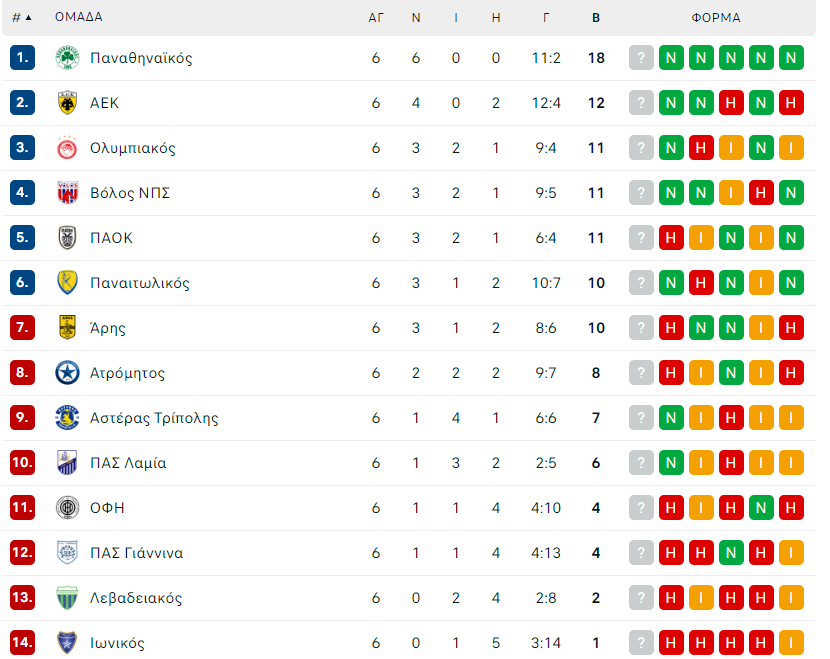830x659 pixels.
Task: Sort table by the # rank column arrow
Action: [x=22, y=17]
